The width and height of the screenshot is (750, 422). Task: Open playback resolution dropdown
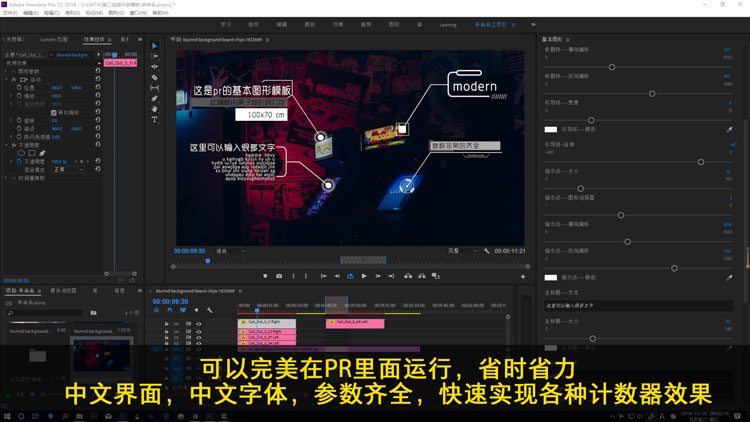tap(462, 251)
